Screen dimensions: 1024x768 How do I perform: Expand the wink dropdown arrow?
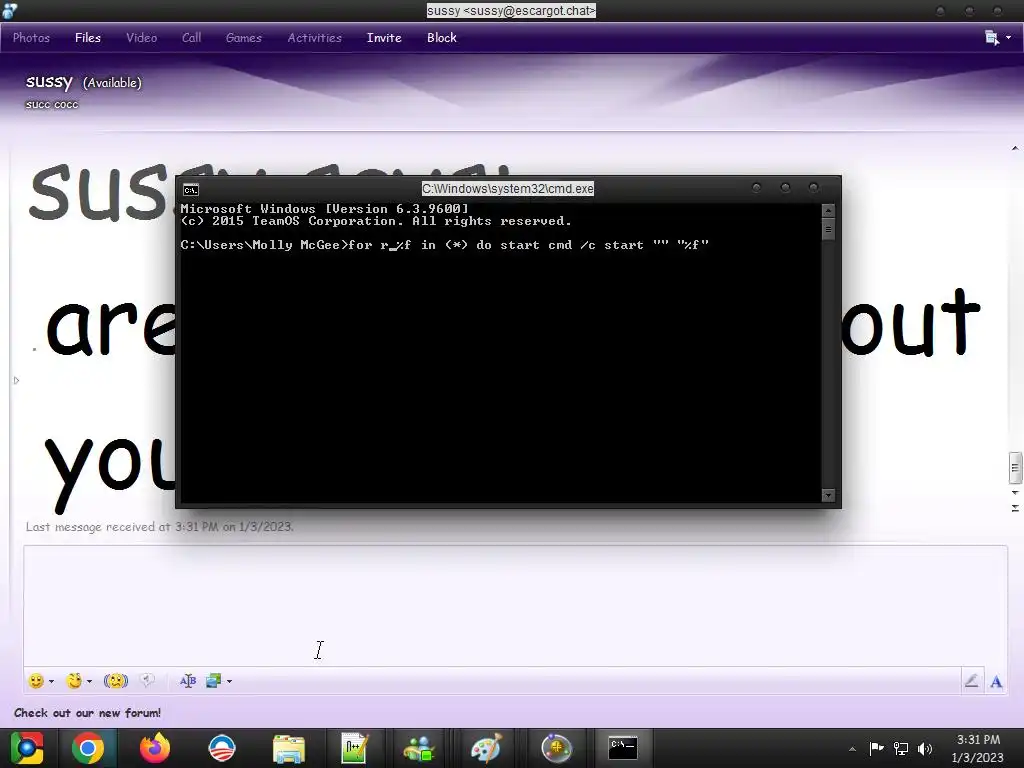(89, 682)
